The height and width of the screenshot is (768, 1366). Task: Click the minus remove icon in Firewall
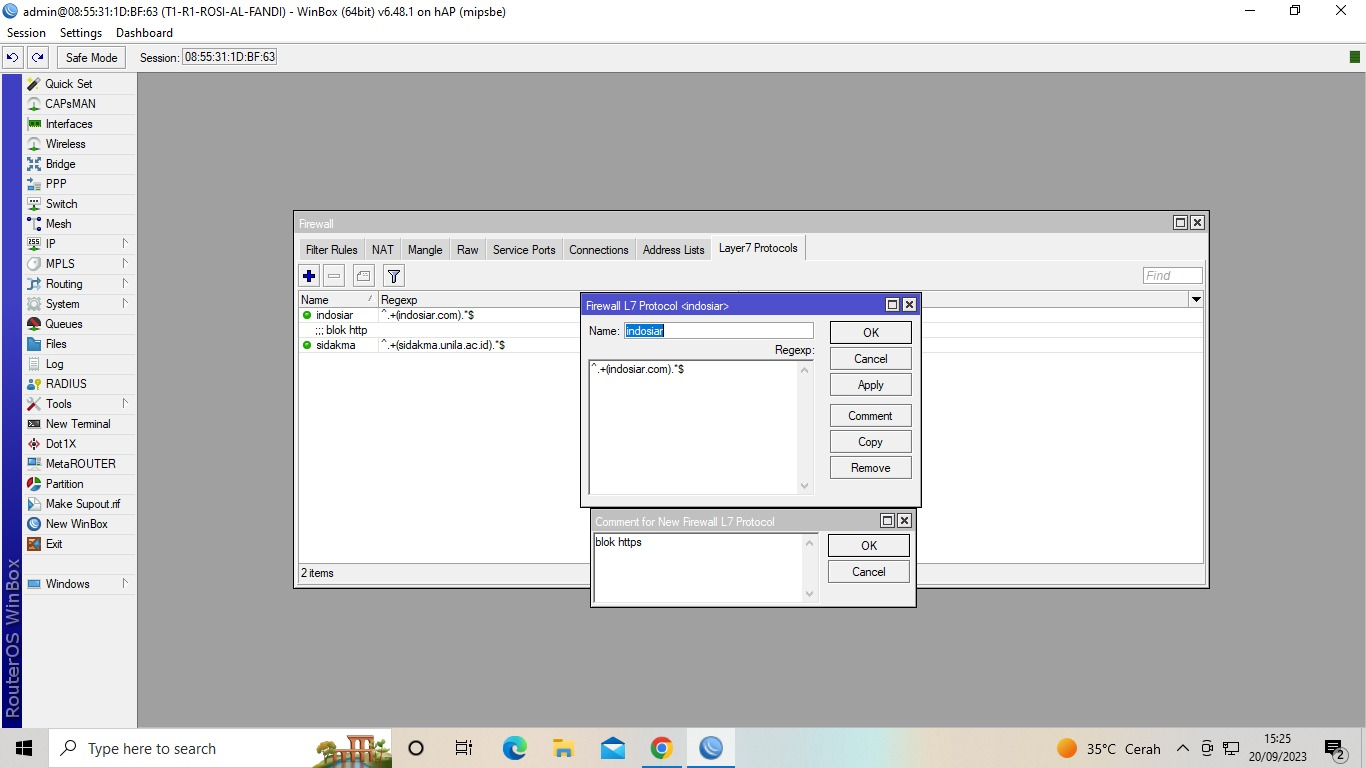334,276
